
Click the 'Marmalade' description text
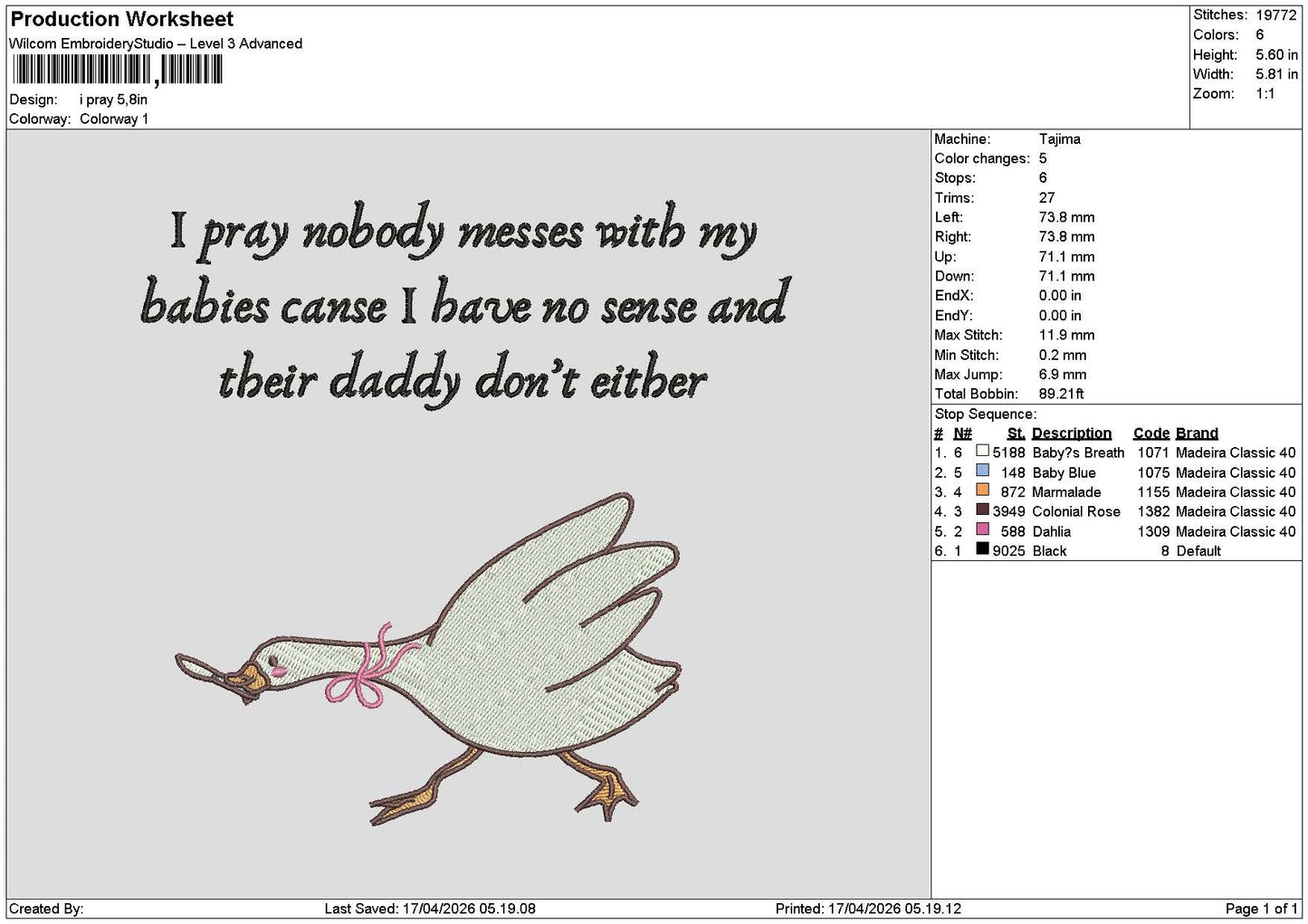click(1066, 492)
